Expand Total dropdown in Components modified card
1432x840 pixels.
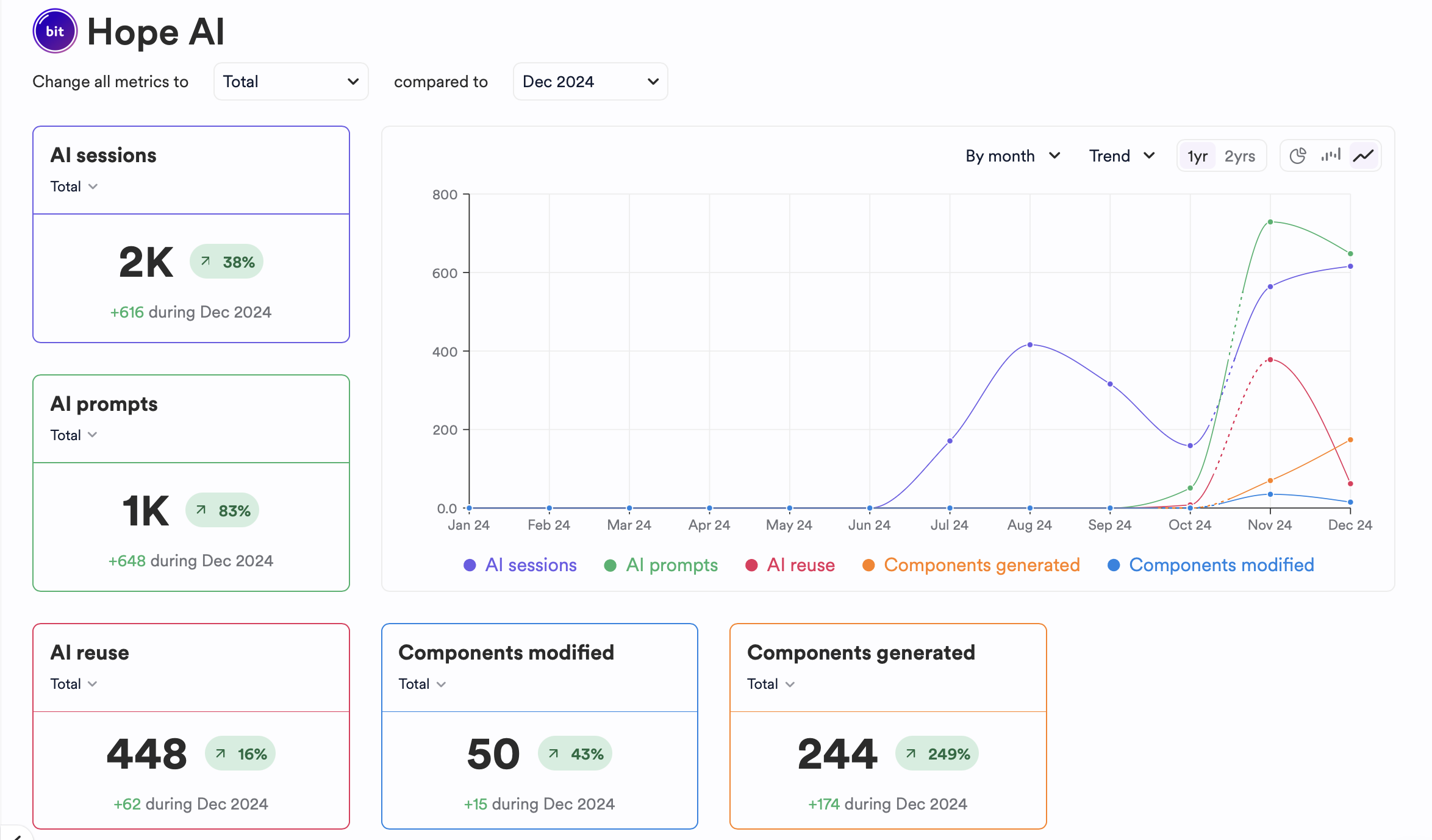(x=422, y=684)
